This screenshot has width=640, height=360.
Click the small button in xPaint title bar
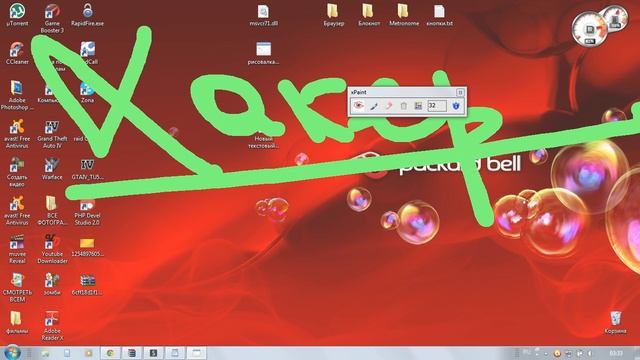(460, 92)
